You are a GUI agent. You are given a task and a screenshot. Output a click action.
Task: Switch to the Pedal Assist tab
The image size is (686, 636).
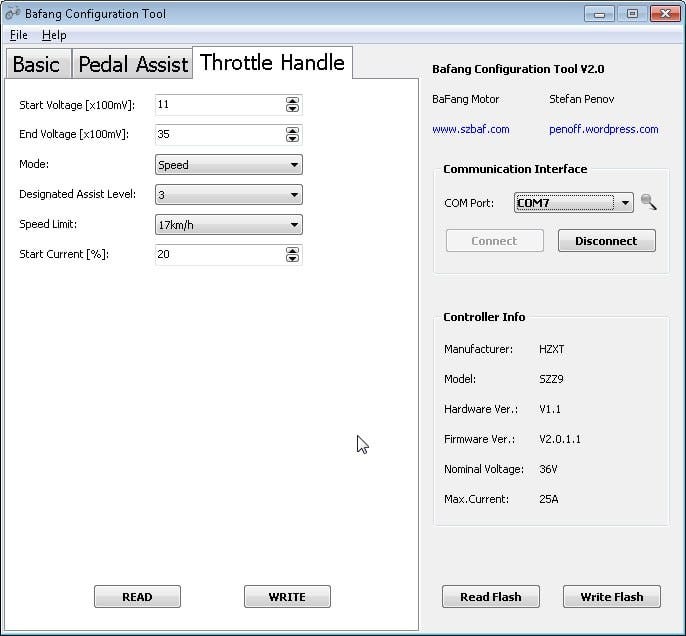[133, 64]
